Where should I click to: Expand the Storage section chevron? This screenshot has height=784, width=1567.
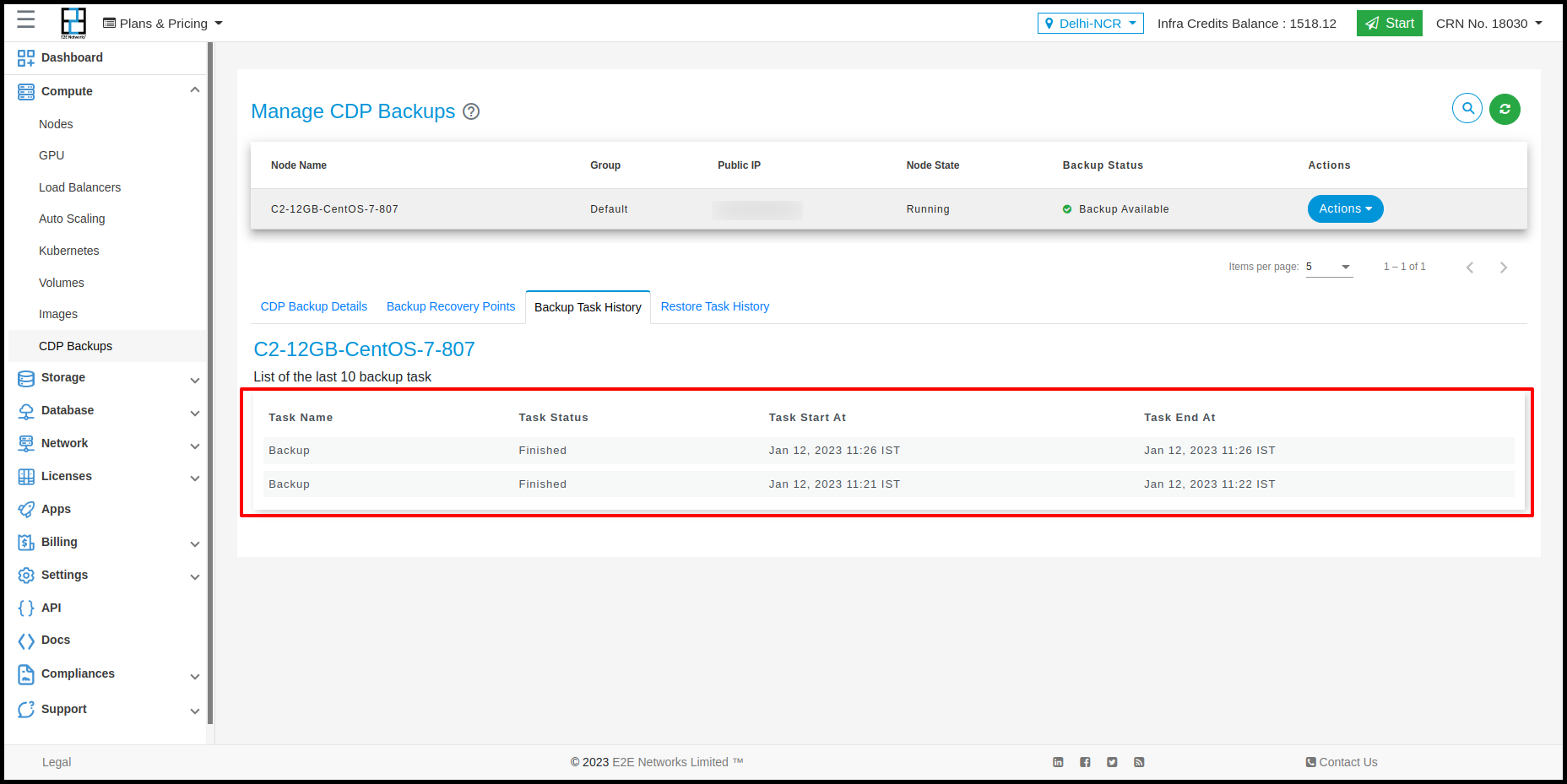(x=195, y=381)
